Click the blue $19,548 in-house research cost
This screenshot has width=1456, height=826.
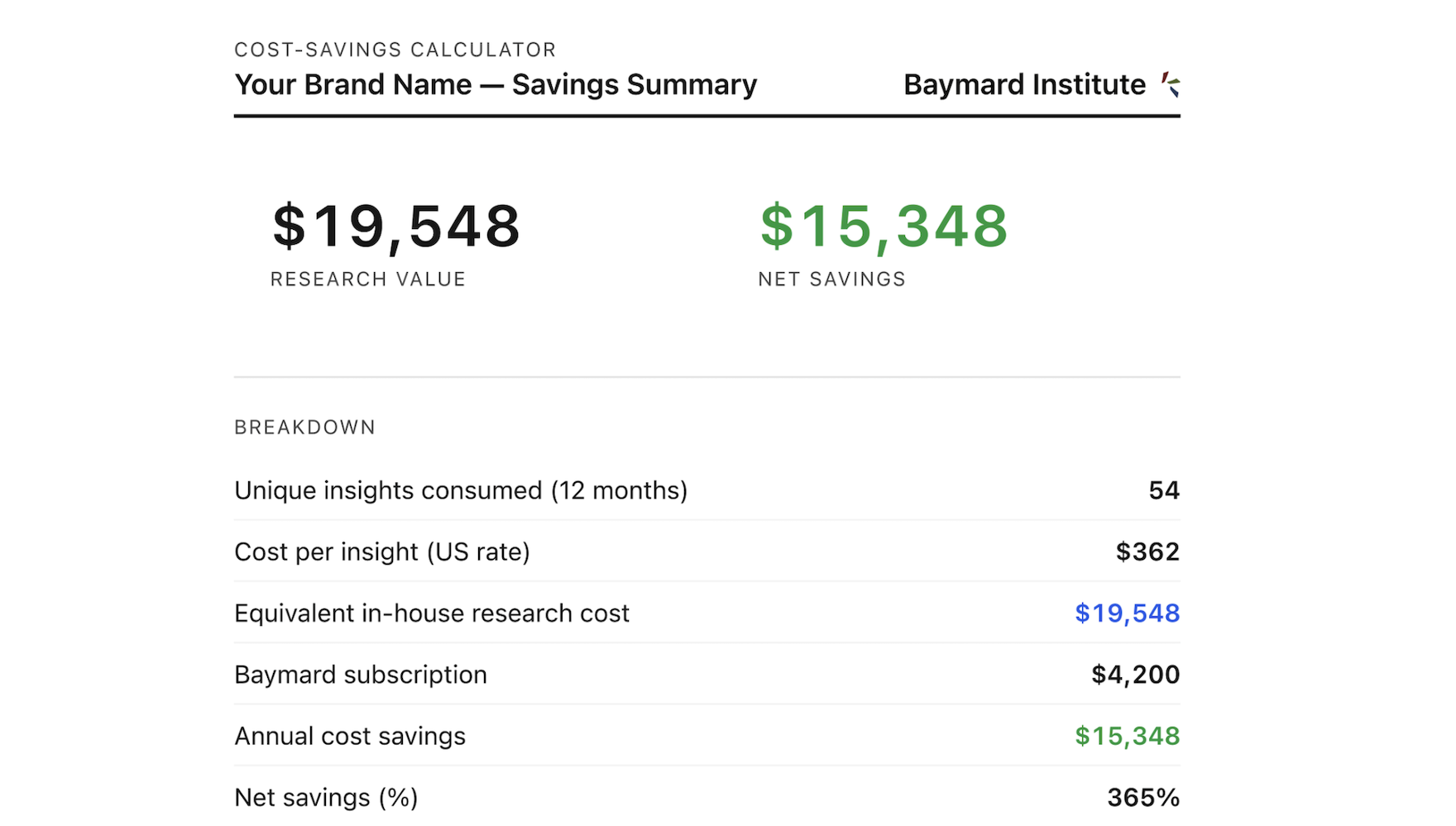point(1127,613)
